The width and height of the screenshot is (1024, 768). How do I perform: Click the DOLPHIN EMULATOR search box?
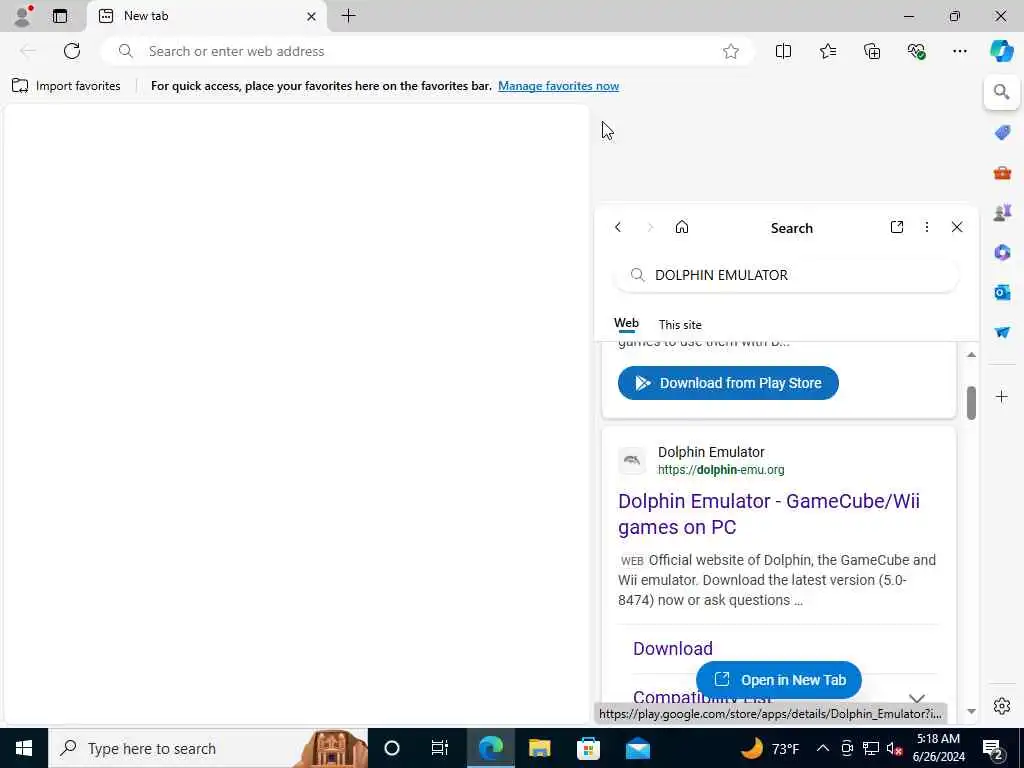click(786, 275)
